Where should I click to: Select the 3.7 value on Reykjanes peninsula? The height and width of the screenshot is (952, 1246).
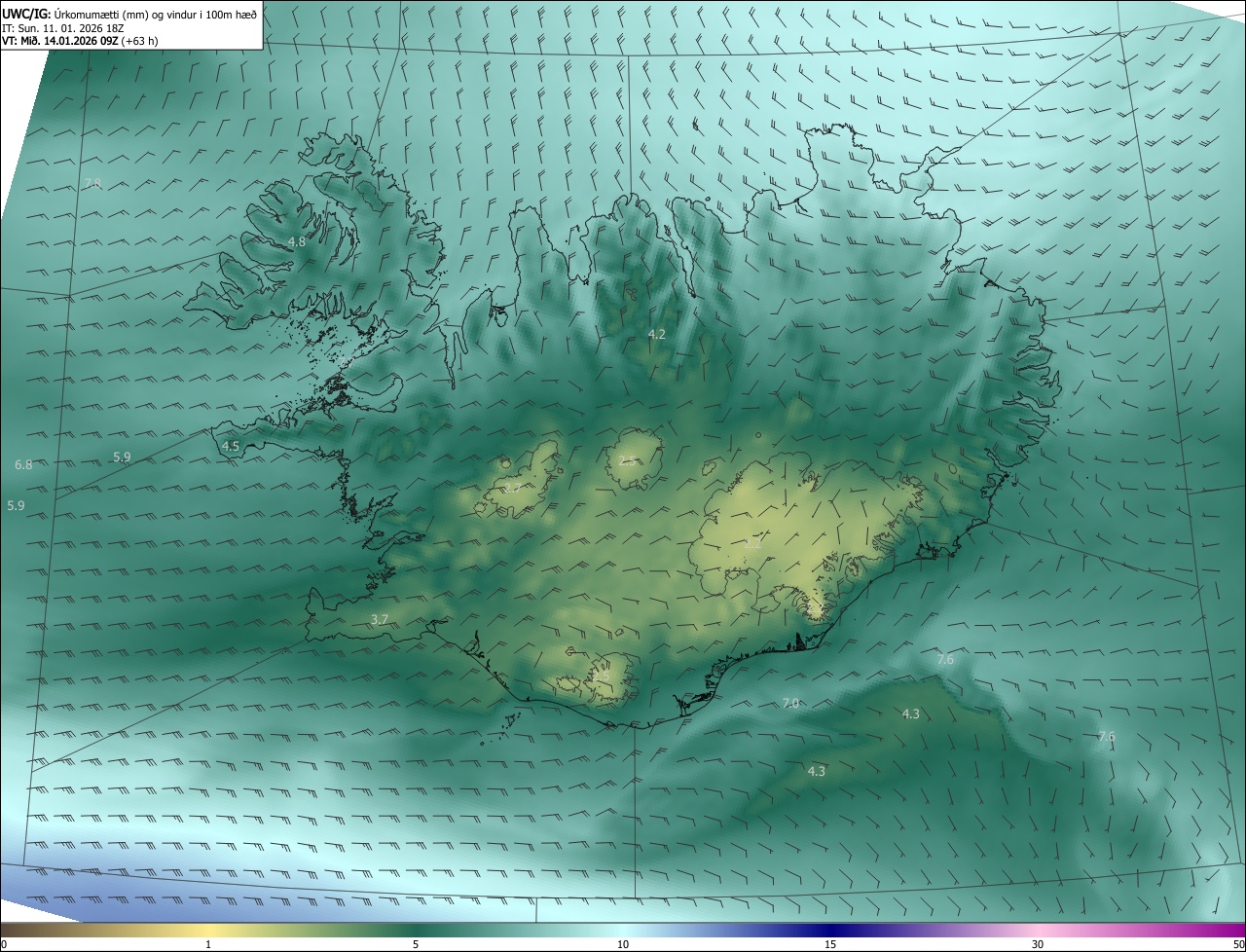[x=380, y=619]
